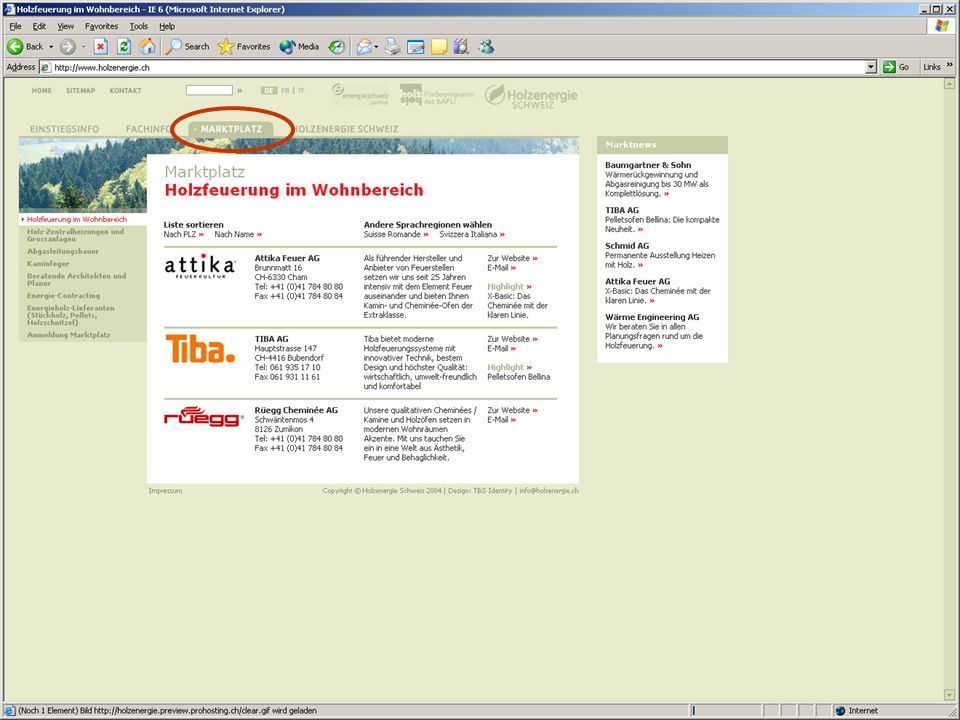The image size is (960, 720).
Task: Open the KONTAKT link
Action: [126, 91]
